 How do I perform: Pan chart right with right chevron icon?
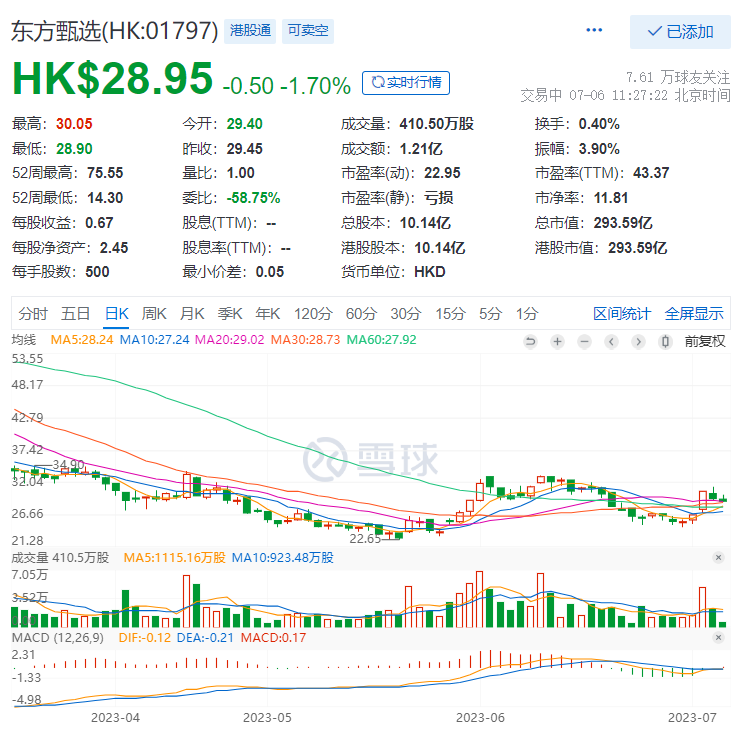(x=638, y=341)
